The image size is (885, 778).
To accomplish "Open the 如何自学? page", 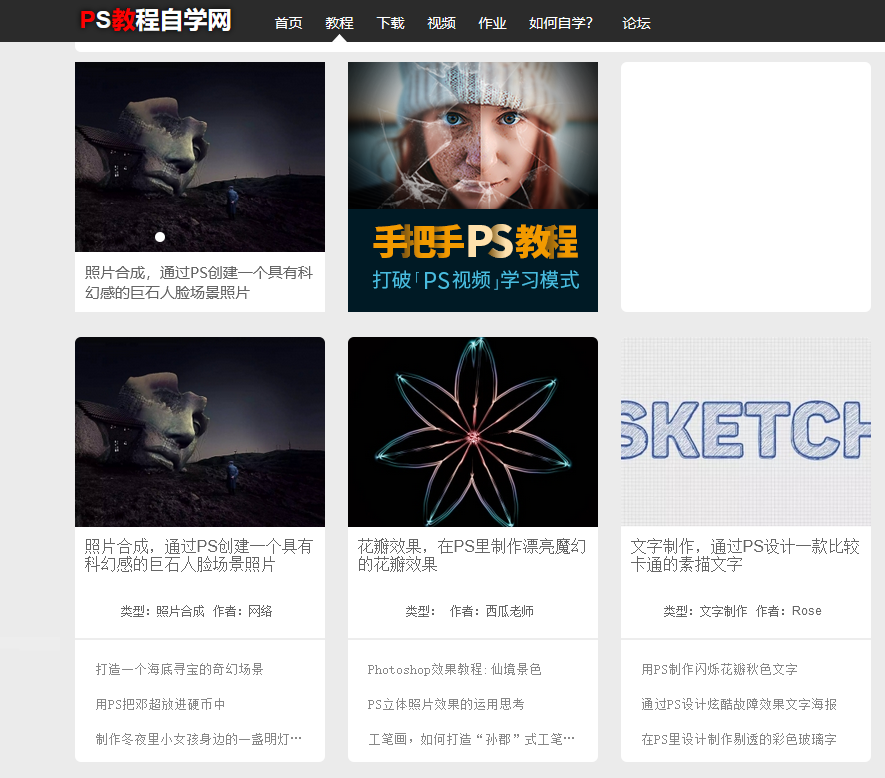I will click(x=560, y=23).
